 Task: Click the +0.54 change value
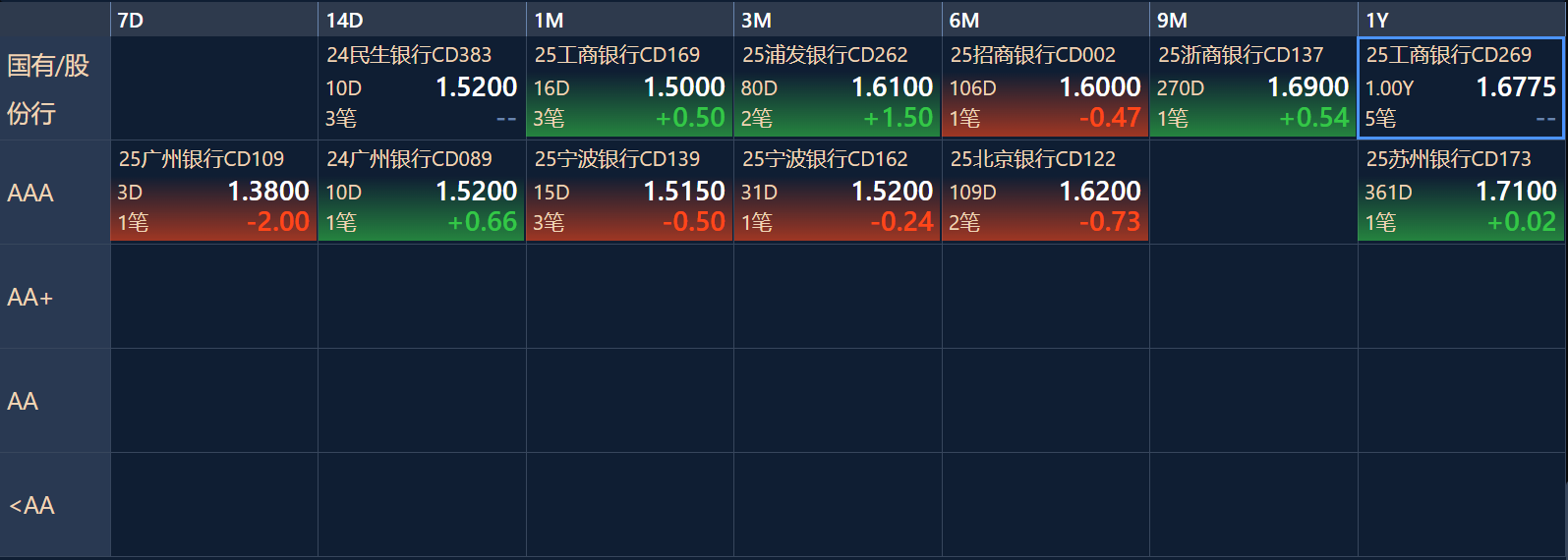(x=1314, y=118)
